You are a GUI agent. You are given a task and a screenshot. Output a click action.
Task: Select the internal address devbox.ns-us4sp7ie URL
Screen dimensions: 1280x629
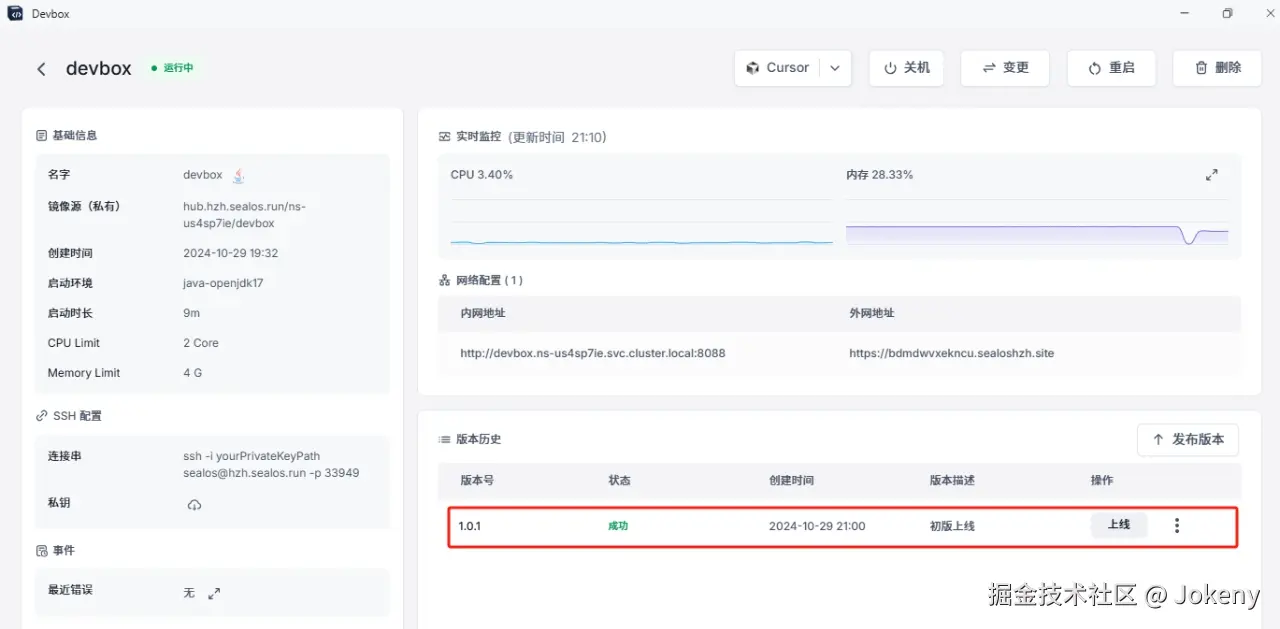point(593,353)
